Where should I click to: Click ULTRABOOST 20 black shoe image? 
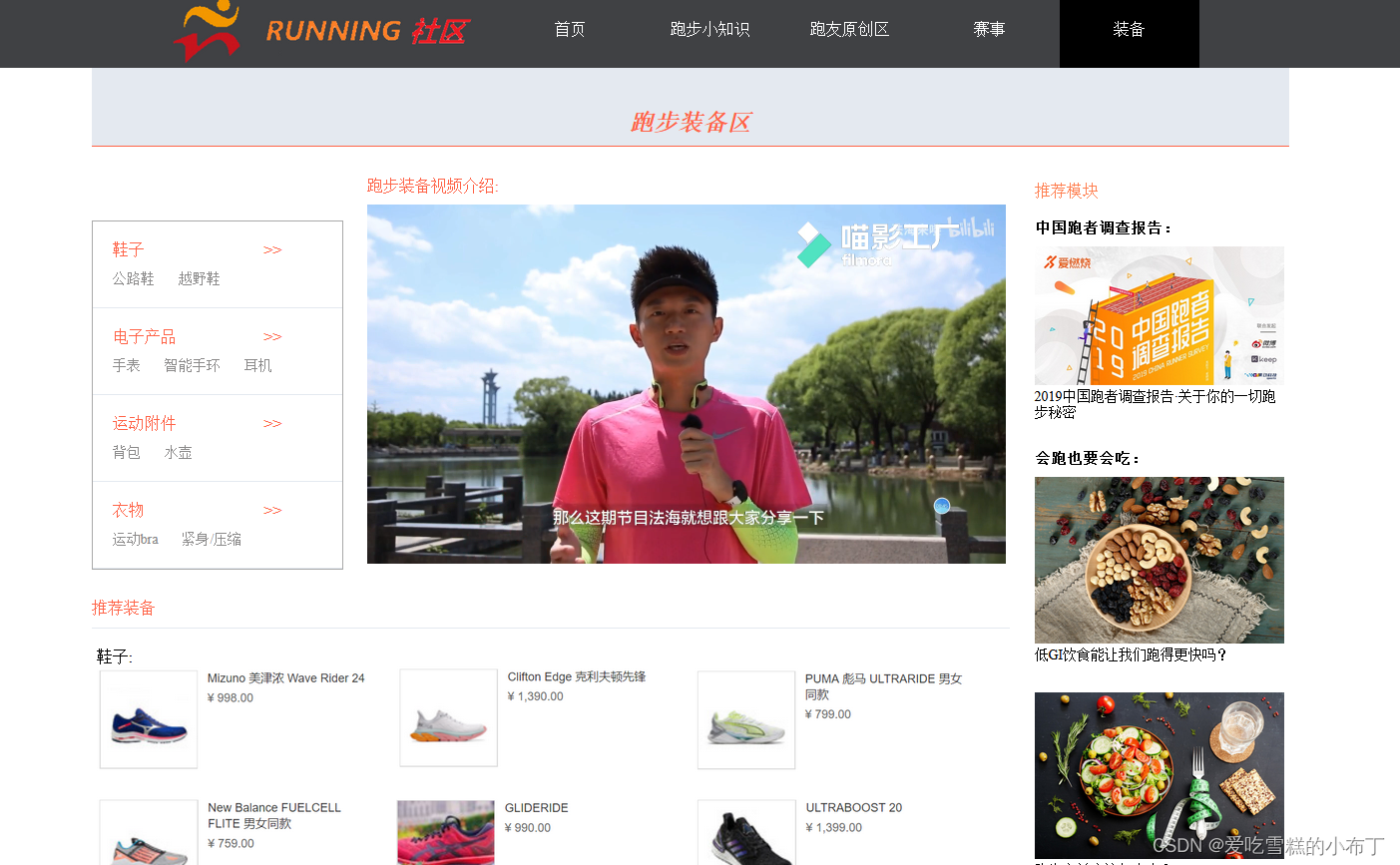(x=746, y=832)
